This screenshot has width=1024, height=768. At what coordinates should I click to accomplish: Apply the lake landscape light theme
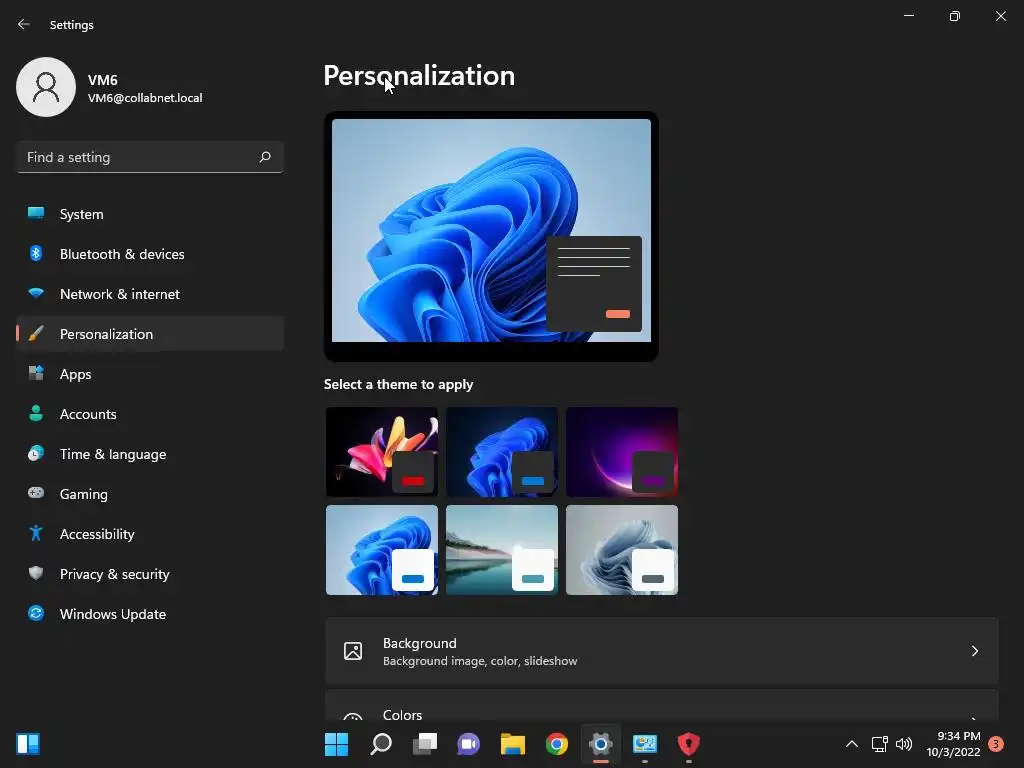pyautogui.click(x=502, y=550)
